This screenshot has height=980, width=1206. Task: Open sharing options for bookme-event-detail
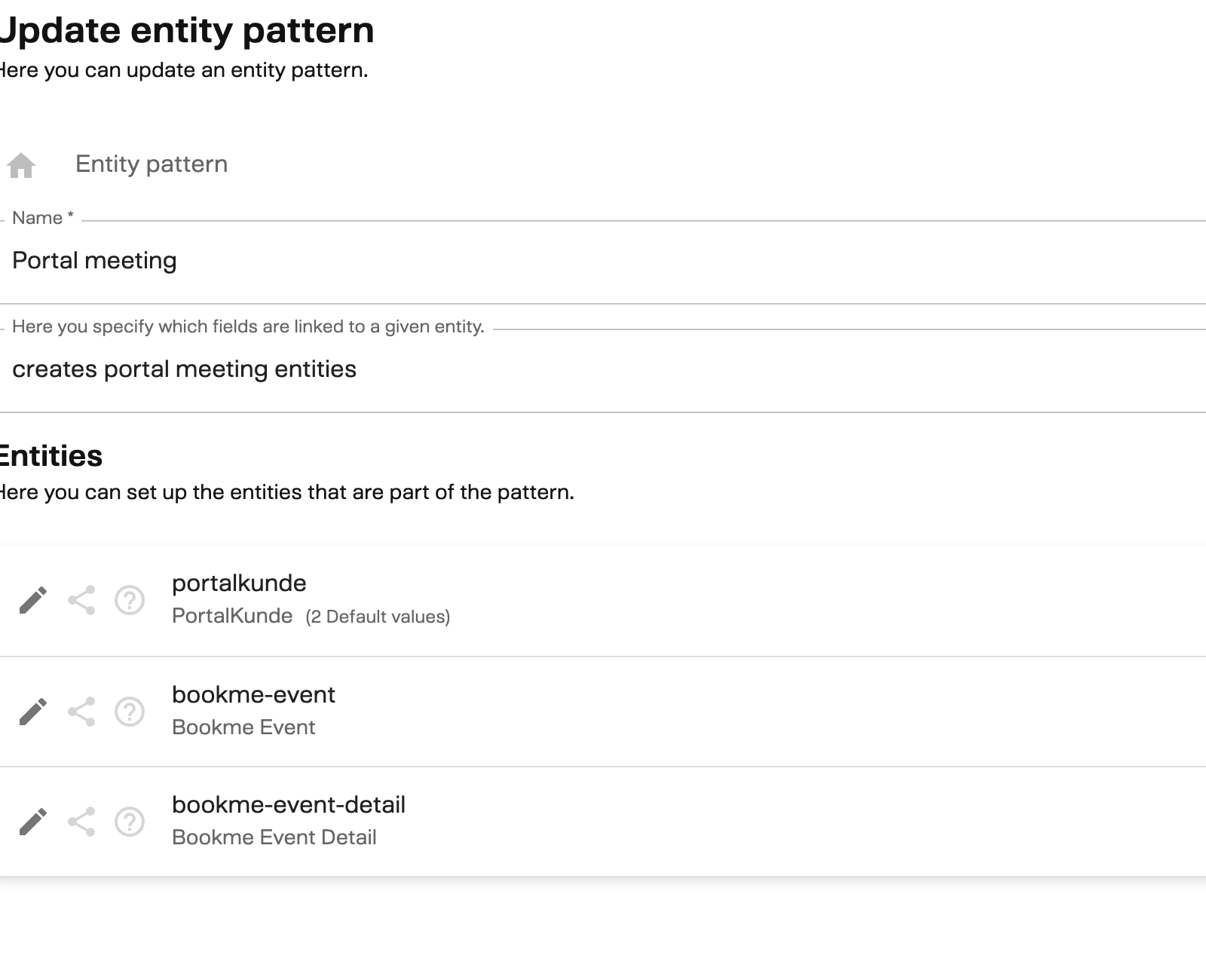pyautogui.click(x=81, y=821)
